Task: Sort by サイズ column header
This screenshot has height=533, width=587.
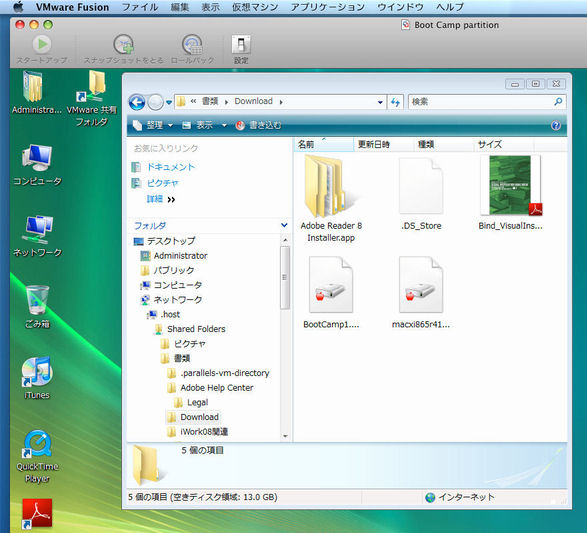Action: pos(504,144)
